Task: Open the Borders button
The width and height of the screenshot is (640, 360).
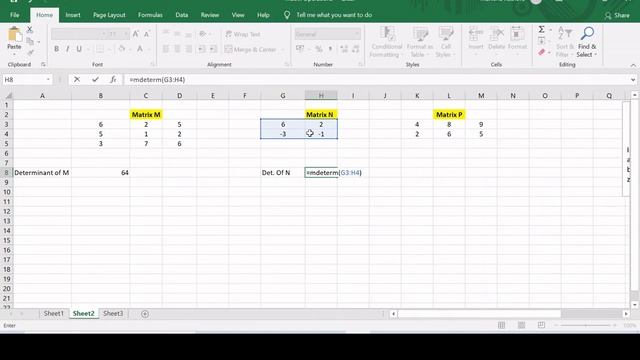Action: click(x=100, y=49)
